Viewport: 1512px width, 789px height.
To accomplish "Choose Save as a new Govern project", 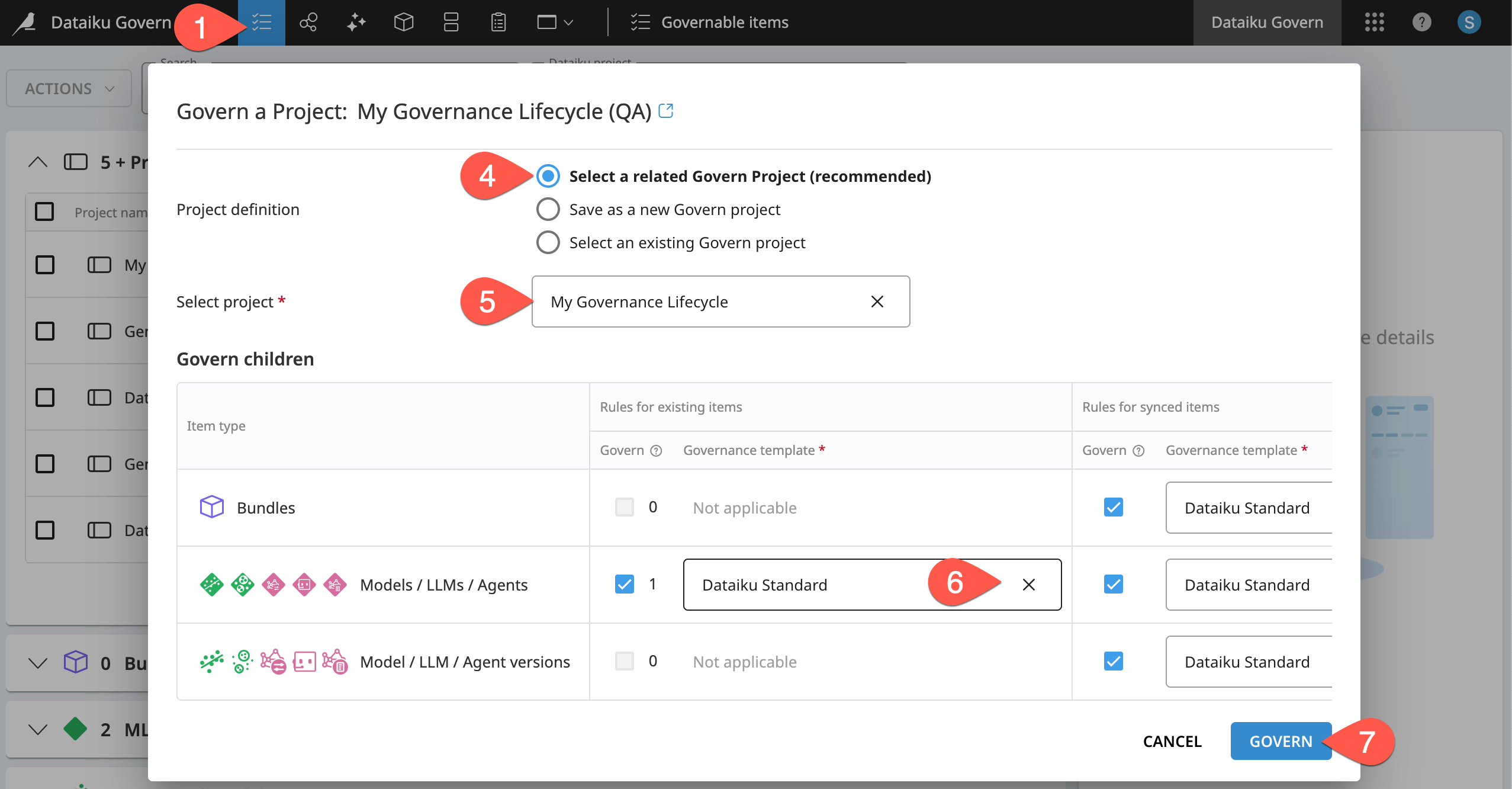I will click(548, 209).
